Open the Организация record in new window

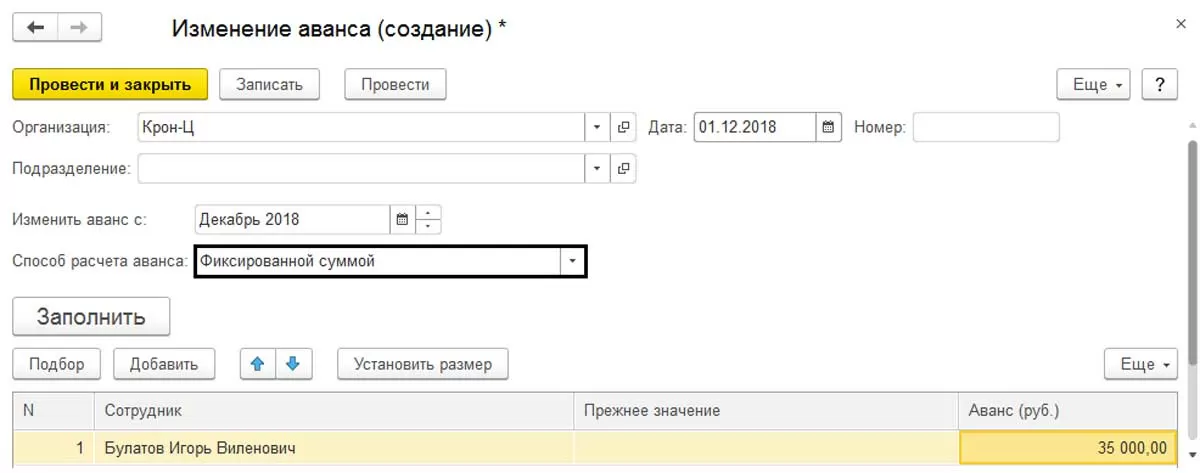[623, 128]
